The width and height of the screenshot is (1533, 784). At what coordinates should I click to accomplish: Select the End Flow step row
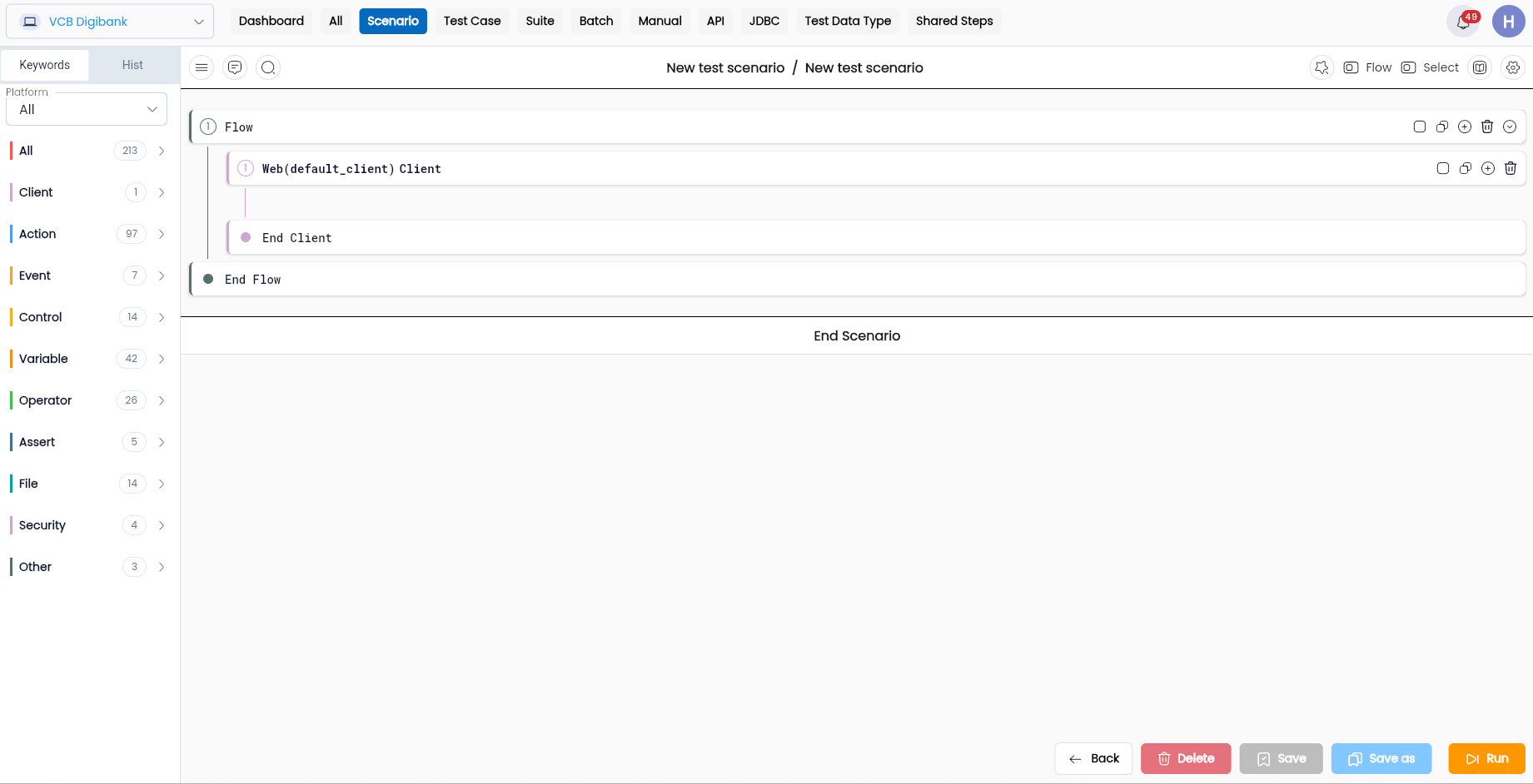(x=858, y=280)
